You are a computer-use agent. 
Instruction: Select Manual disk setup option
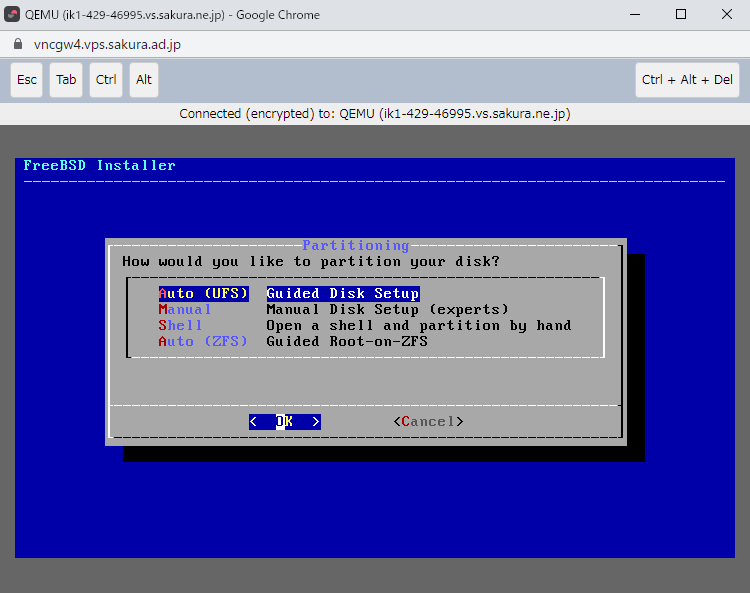click(x=185, y=310)
